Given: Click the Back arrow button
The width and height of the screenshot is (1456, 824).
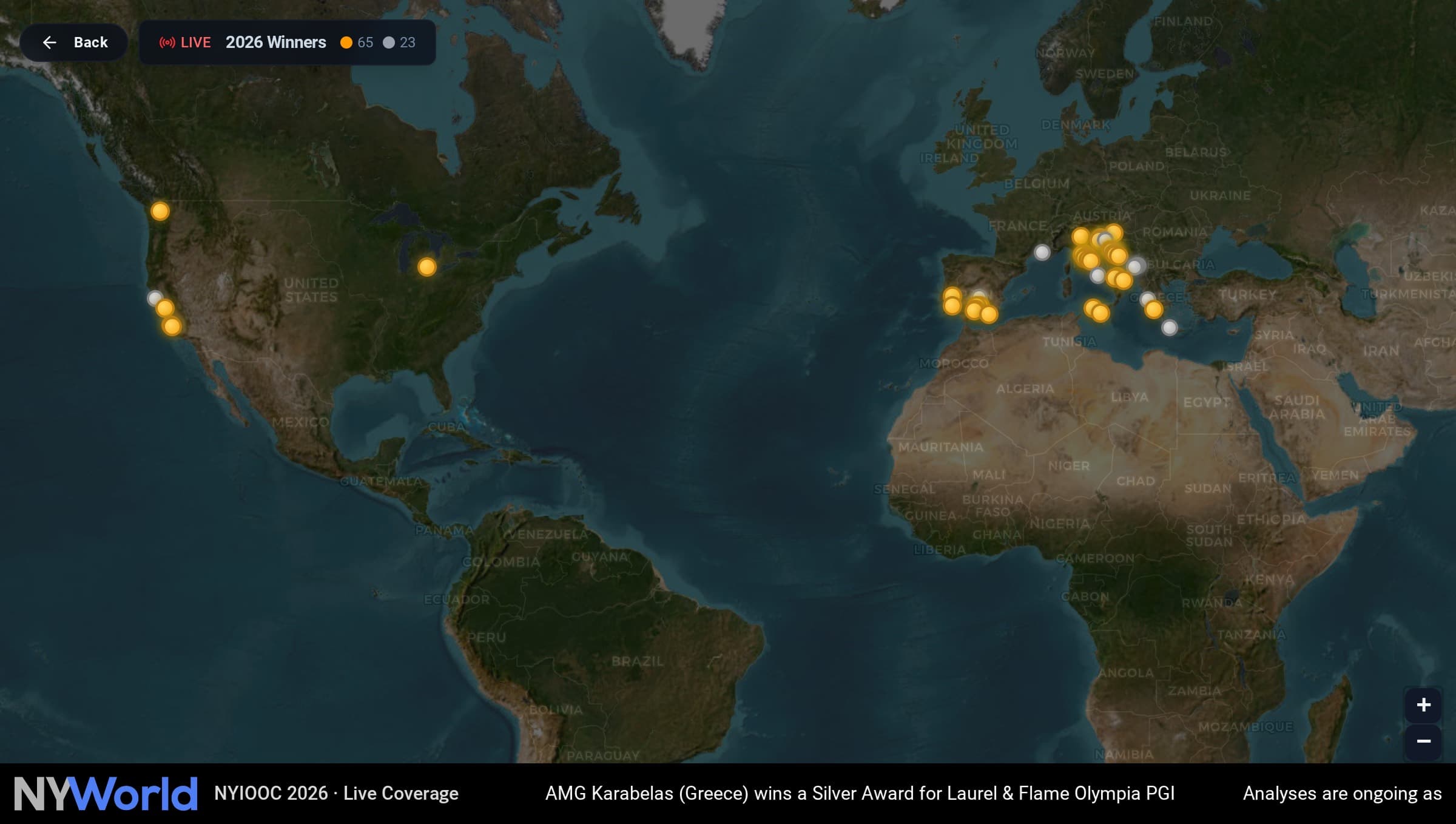Looking at the screenshot, I should click(73, 42).
